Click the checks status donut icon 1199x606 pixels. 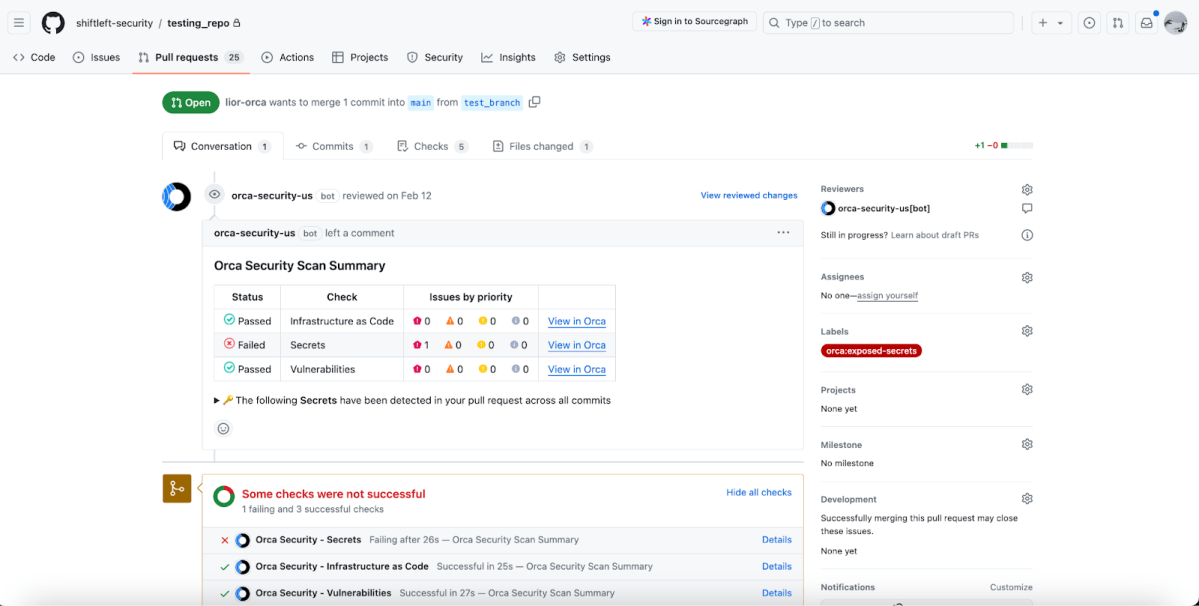(223, 496)
